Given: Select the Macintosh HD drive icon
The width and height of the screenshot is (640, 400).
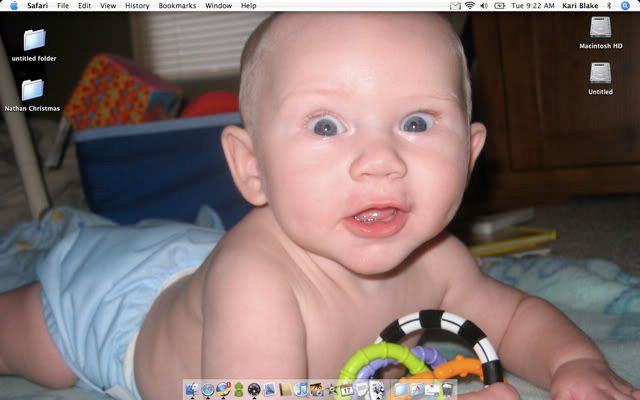Looking at the screenshot, I should 600,28.
